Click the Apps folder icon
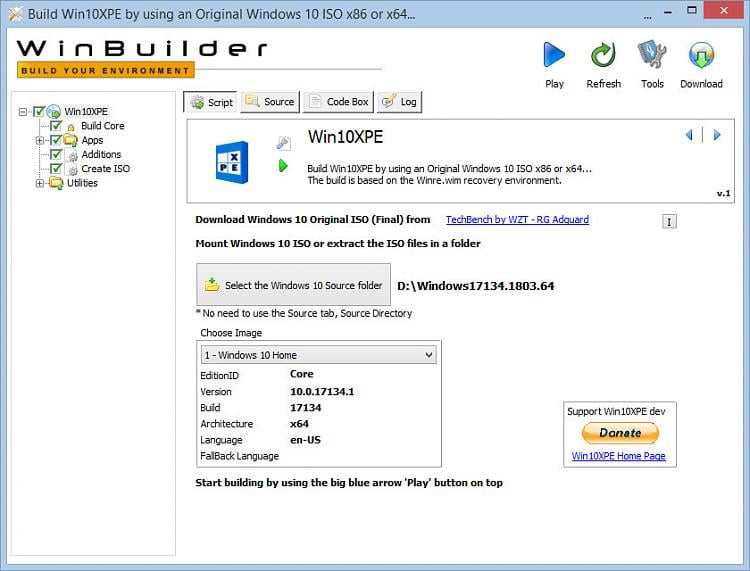This screenshot has height=571, width=750. 70,140
